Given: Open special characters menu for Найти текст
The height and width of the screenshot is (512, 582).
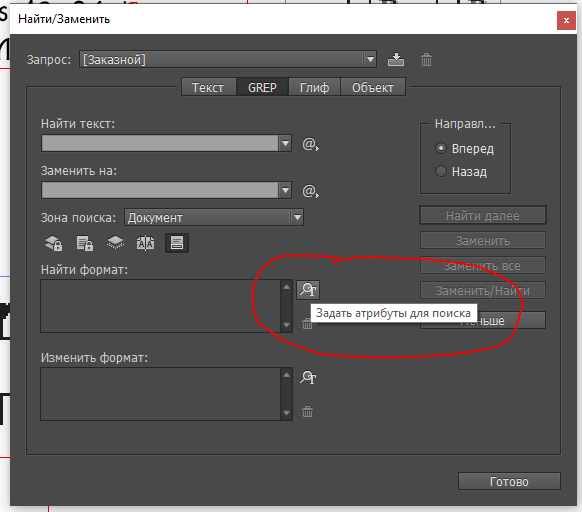Looking at the screenshot, I should [x=310, y=144].
